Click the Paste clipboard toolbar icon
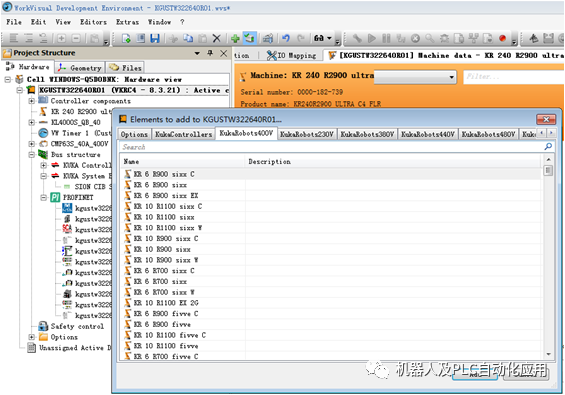This screenshot has width=565, height=395. click(203, 38)
